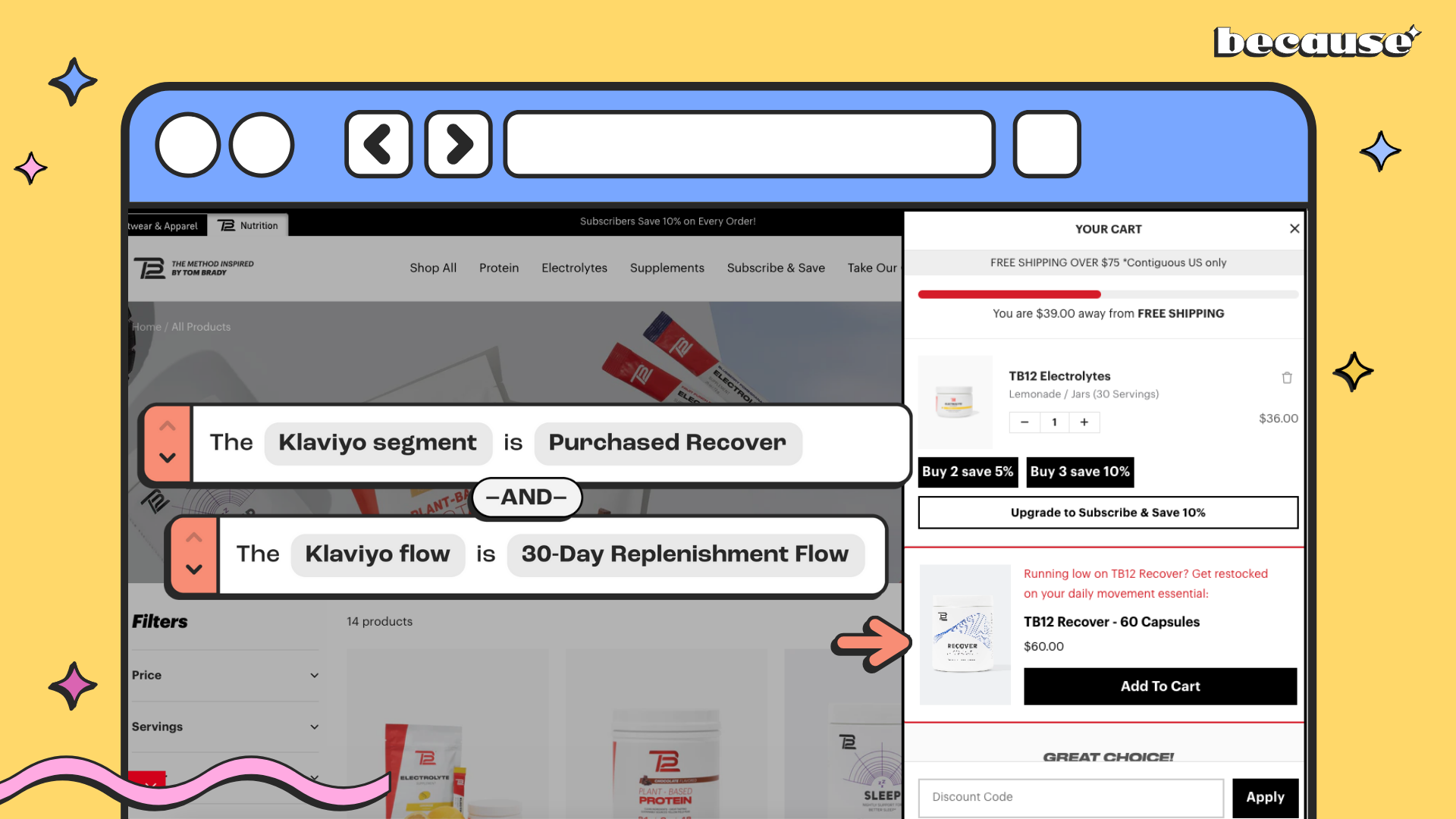1456x819 pixels.
Task: Close the cart with X icon
Action: (x=1294, y=228)
